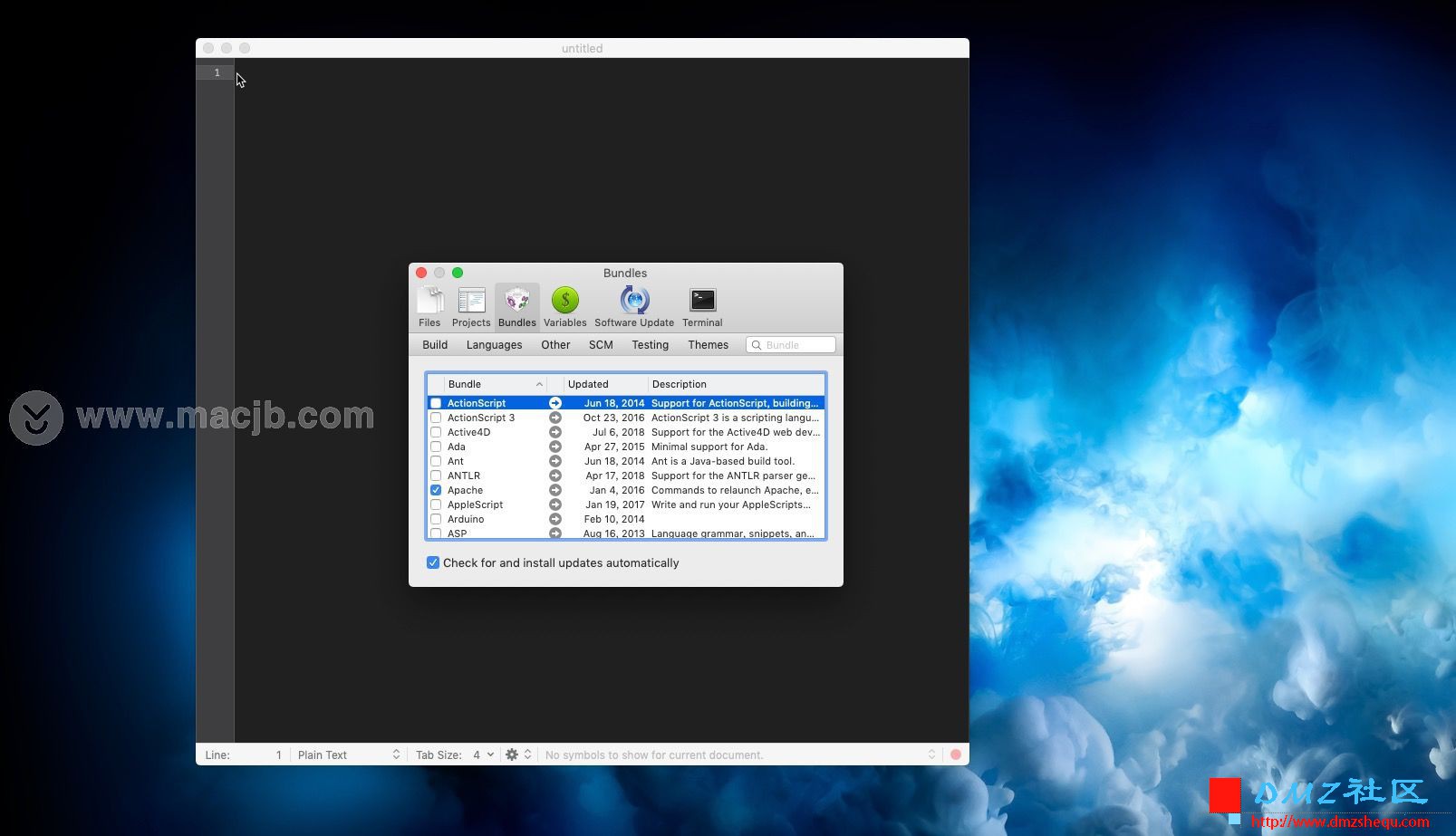Image resolution: width=1456 pixels, height=836 pixels.
Task: Filter bundles by SCM category
Action: (x=601, y=345)
